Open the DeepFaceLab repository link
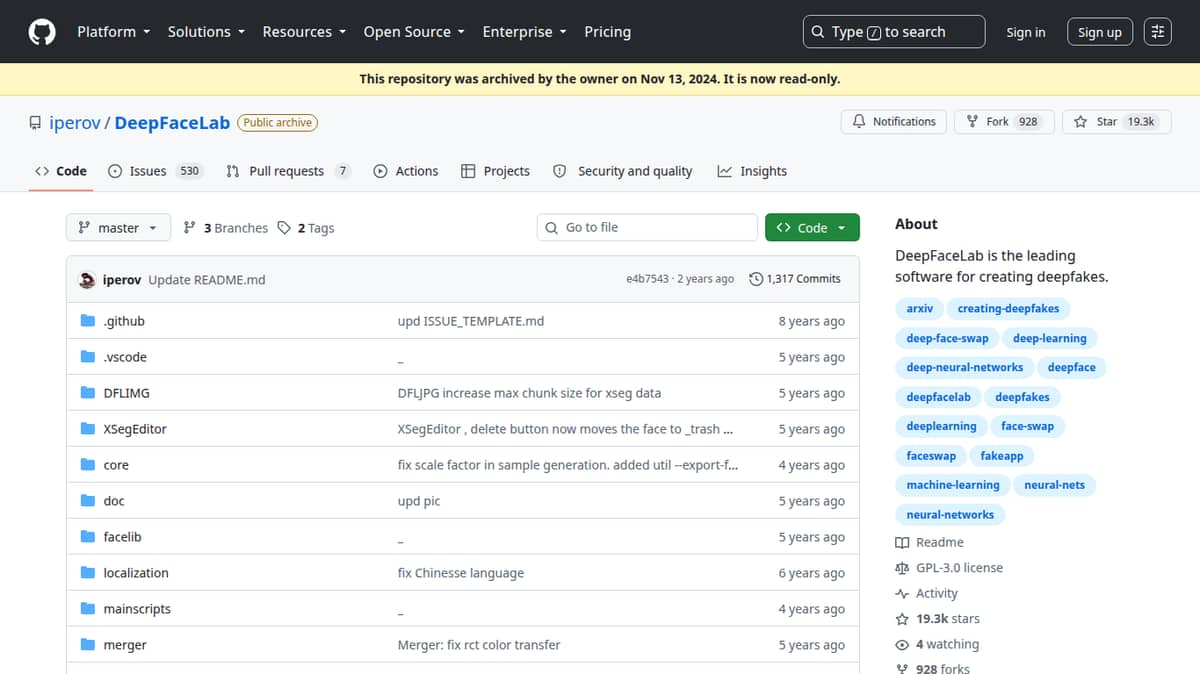This screenshot has height=674, width=1200. click(172, 123)
